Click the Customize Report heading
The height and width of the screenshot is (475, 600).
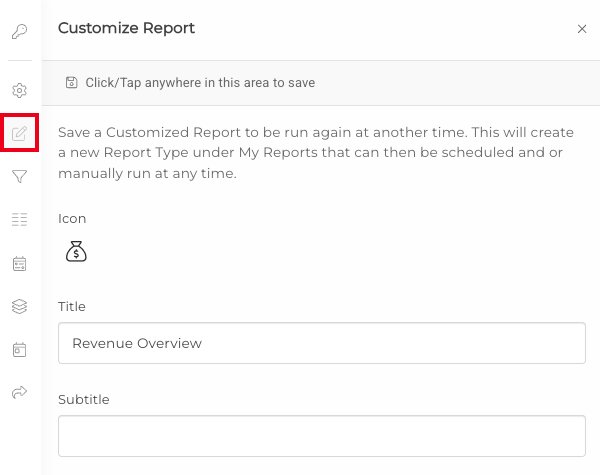click(126, 28)
